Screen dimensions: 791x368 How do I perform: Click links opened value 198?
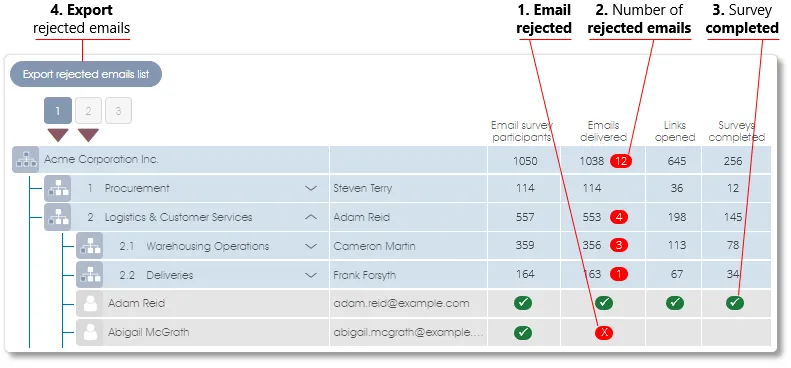(676, 217)
